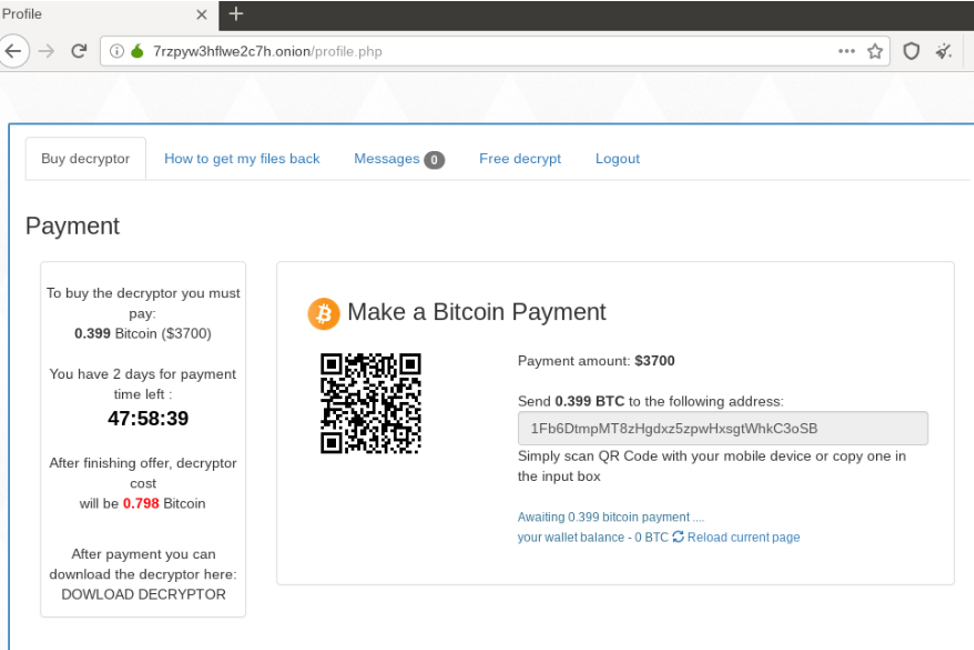Bookmark this page with the star icon

[875, 51]
